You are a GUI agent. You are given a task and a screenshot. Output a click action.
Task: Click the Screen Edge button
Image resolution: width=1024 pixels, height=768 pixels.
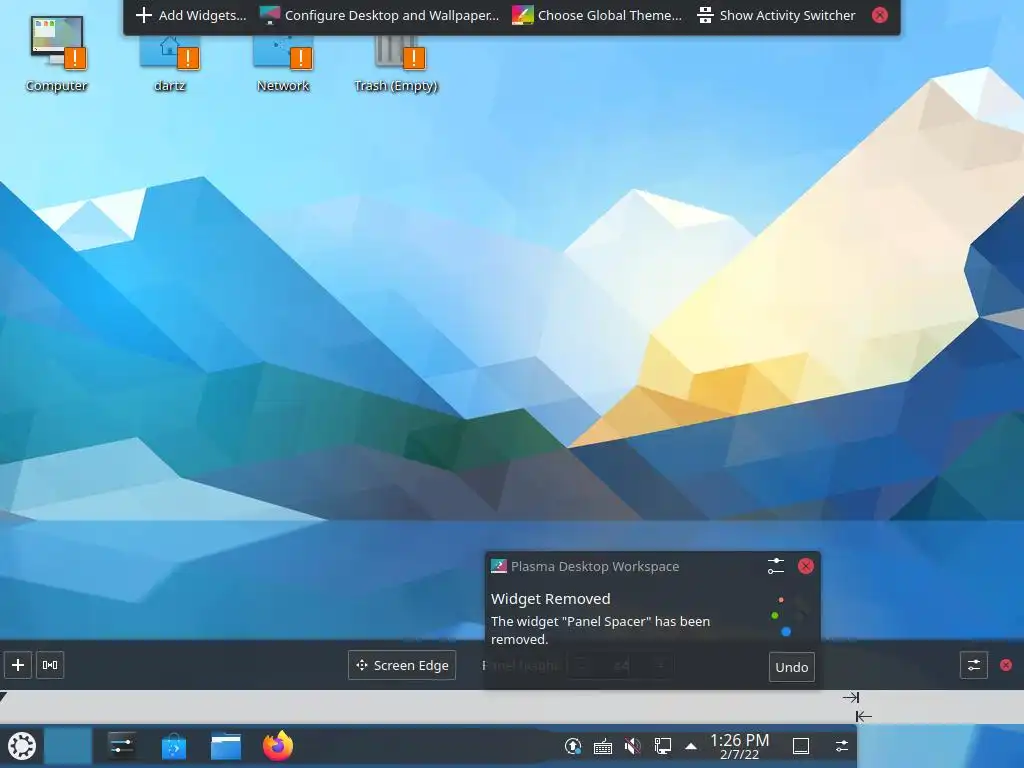pos(402,665)
